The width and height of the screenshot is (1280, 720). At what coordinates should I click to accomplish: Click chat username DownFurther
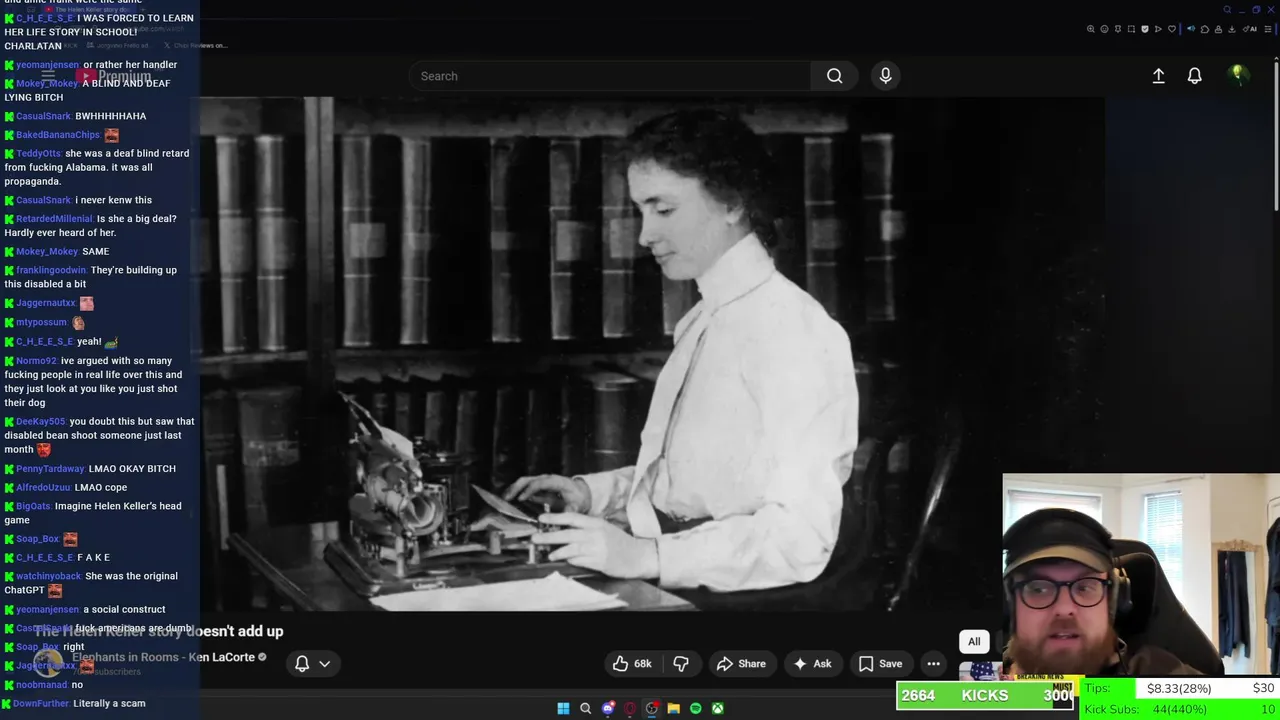(42, 703)
